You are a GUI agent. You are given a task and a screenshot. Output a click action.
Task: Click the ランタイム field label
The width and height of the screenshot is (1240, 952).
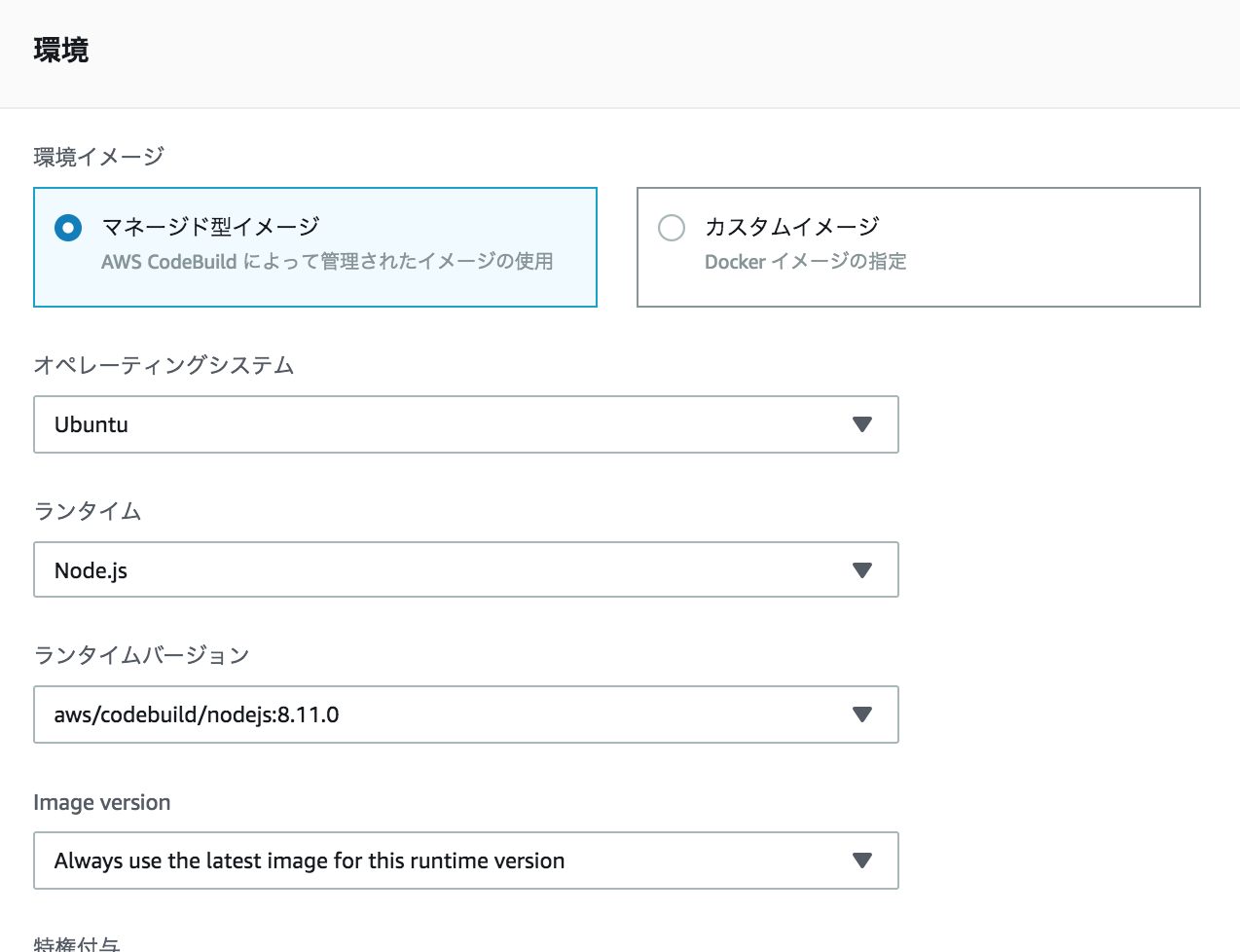coord(88,511)
